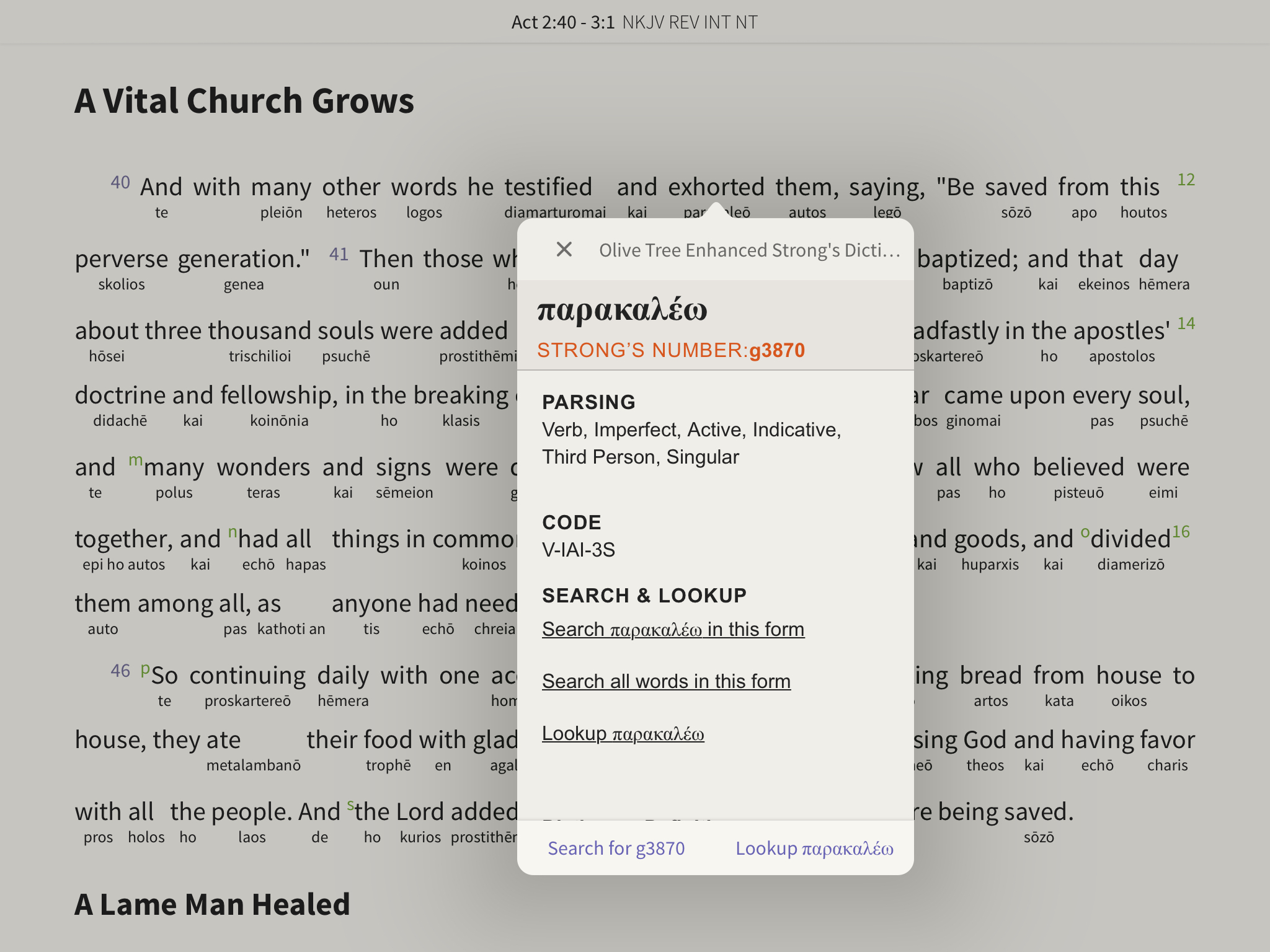The image size is (1270, 952).
Task: Tap verse number 46
Action: tap(120, 671)
